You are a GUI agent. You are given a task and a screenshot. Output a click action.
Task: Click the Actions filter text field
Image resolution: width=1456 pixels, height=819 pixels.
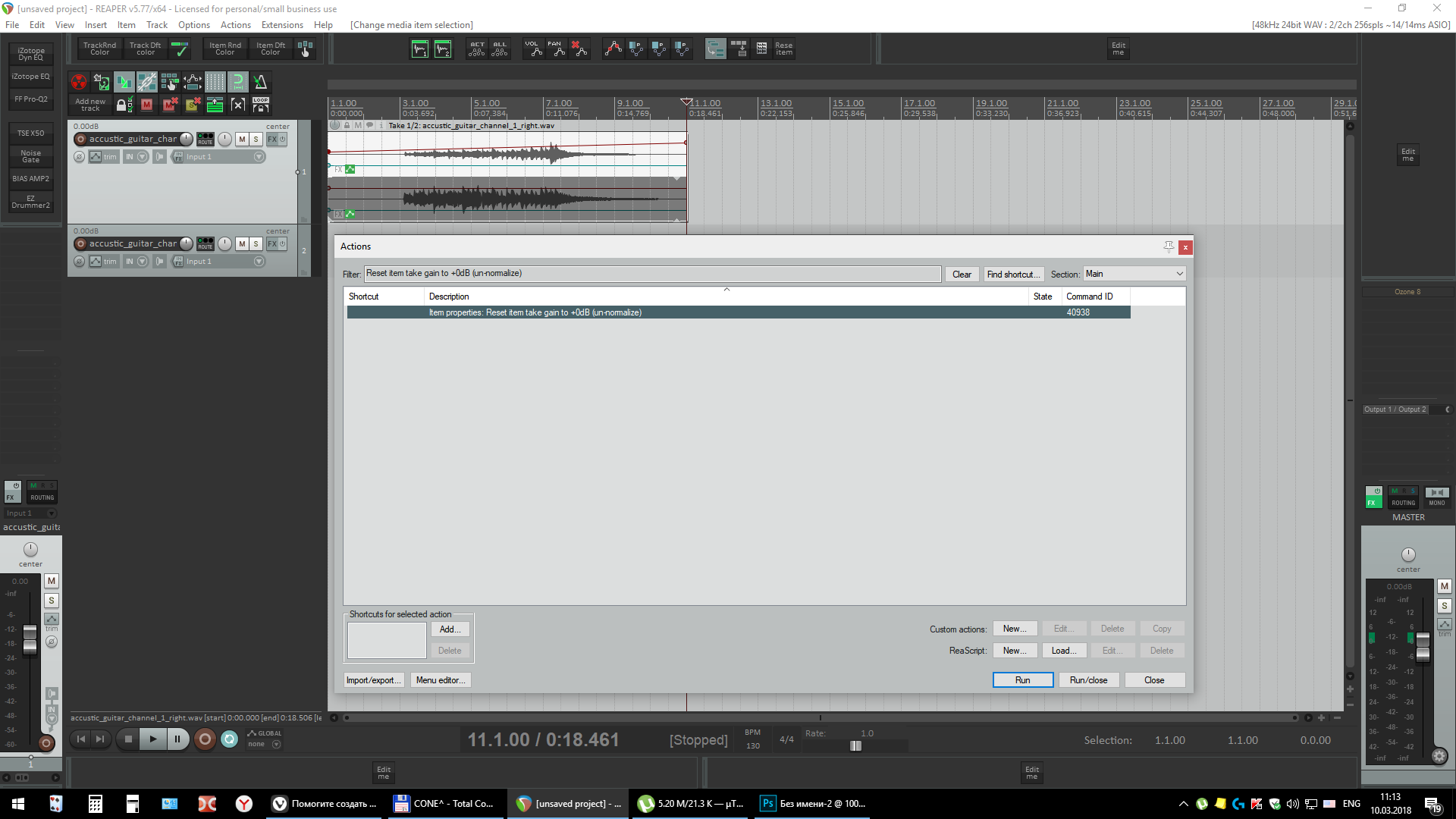(652, 274)
